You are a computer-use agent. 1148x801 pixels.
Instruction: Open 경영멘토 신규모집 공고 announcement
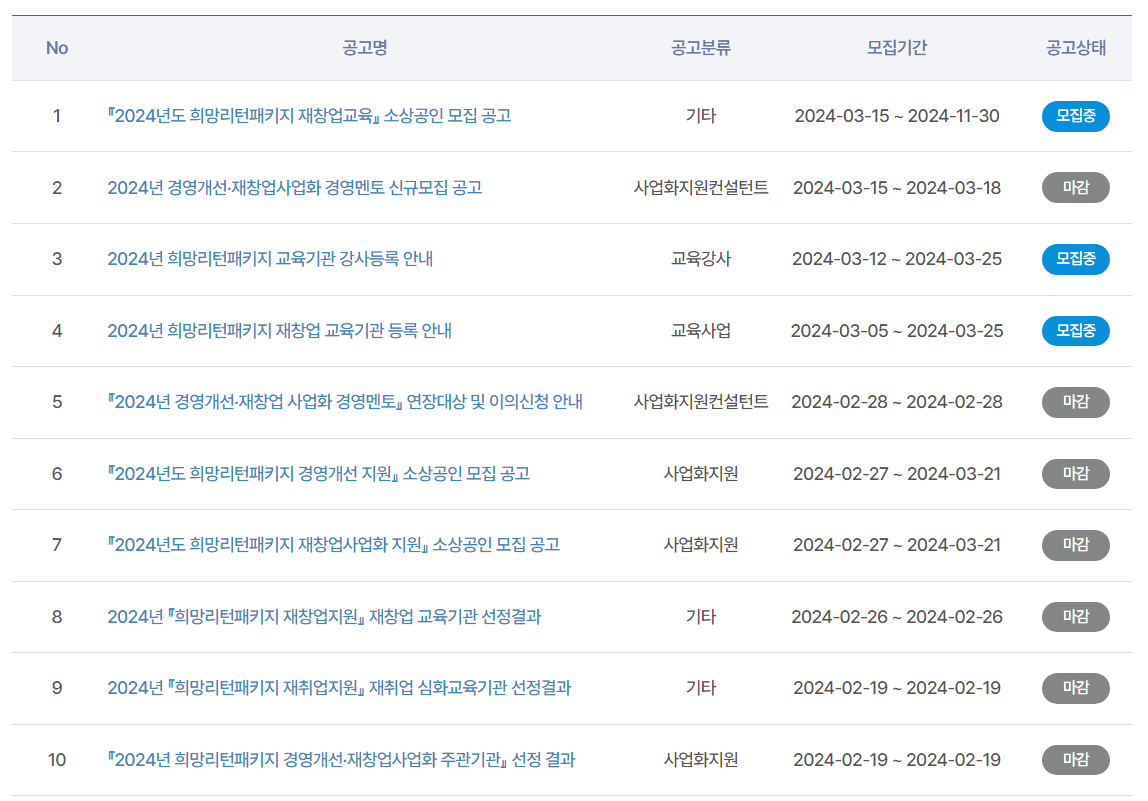294,187
